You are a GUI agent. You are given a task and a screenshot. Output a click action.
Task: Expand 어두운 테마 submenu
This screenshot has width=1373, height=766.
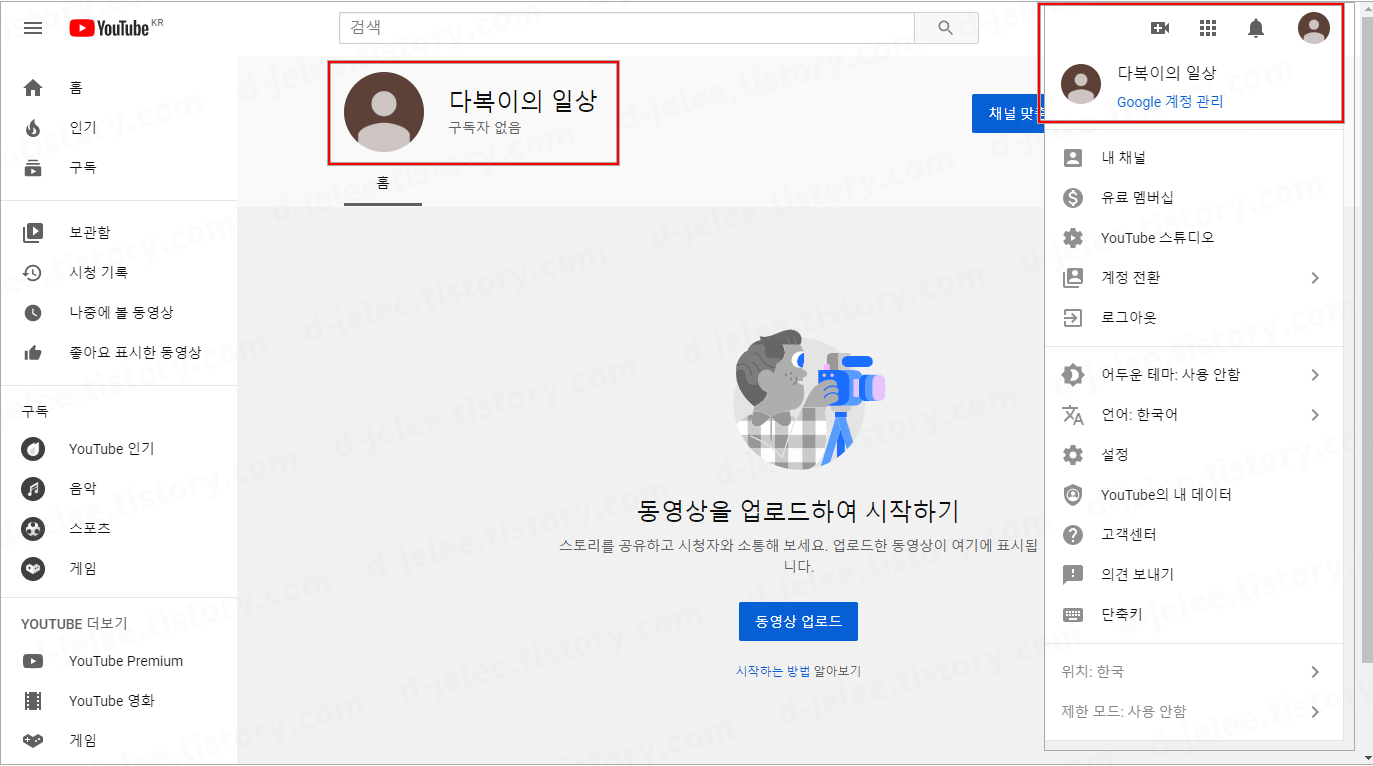click(x=1194, y=375)
